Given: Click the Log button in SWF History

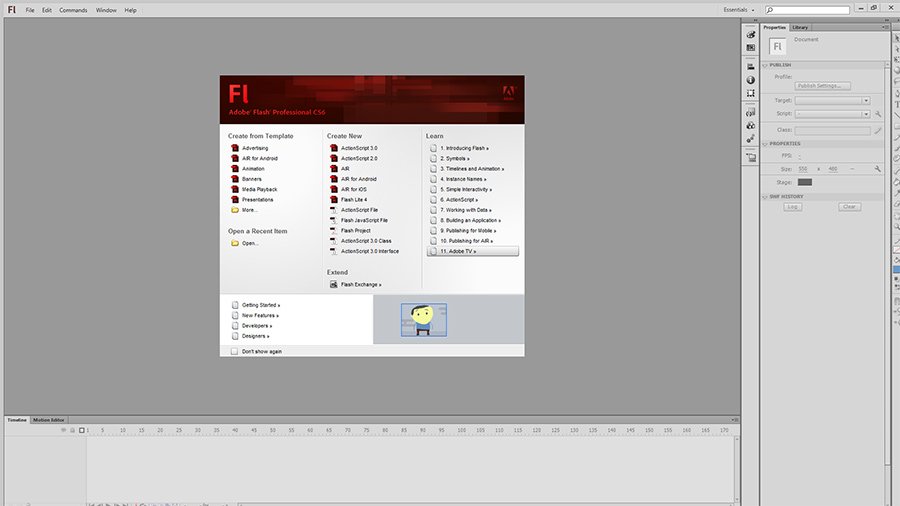Looking at the screenshot, I should coord(793,207).
